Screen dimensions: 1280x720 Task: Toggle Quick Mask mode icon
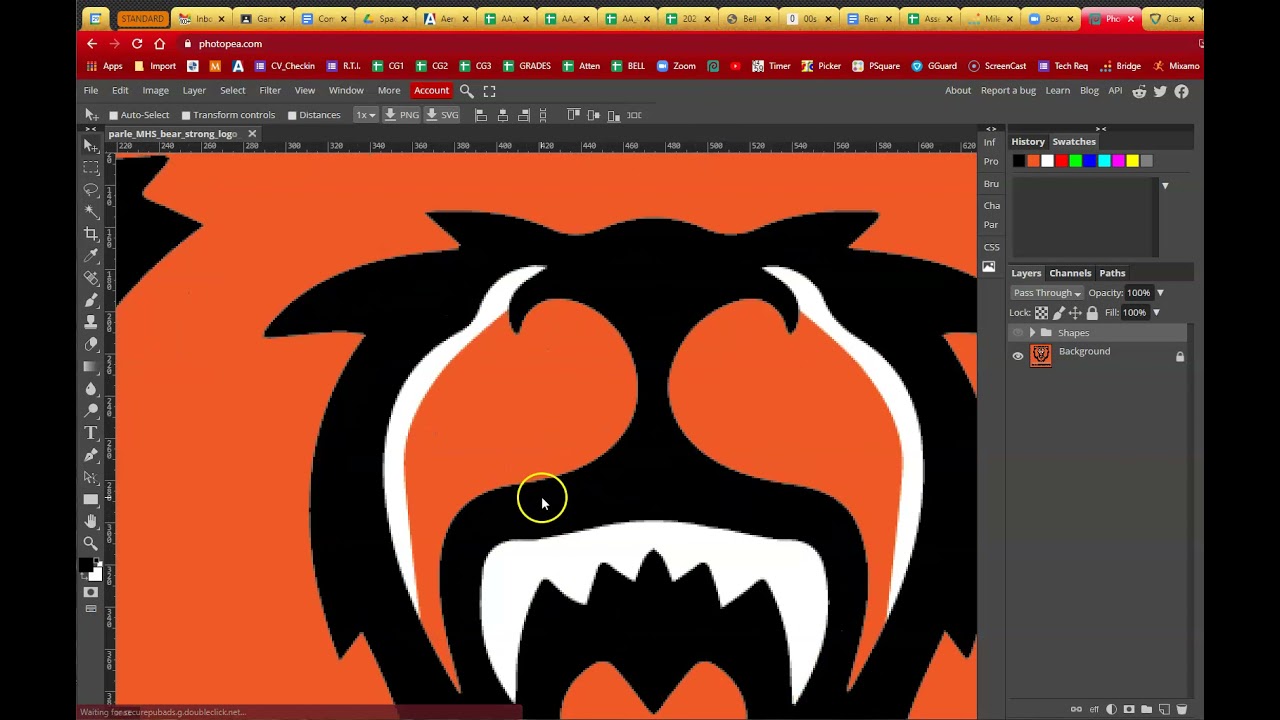click(x=91, y=592)
